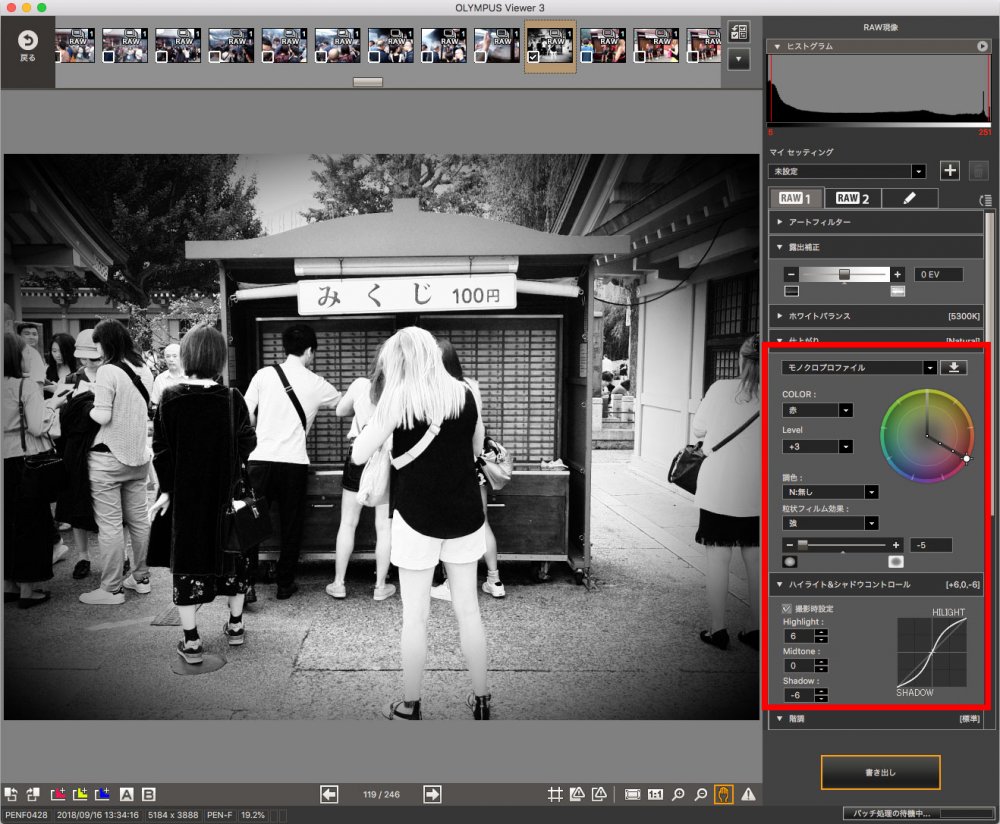Switch to the RAW 2 tab
This screenshot has width=1000, height=824.
point(852,198)
